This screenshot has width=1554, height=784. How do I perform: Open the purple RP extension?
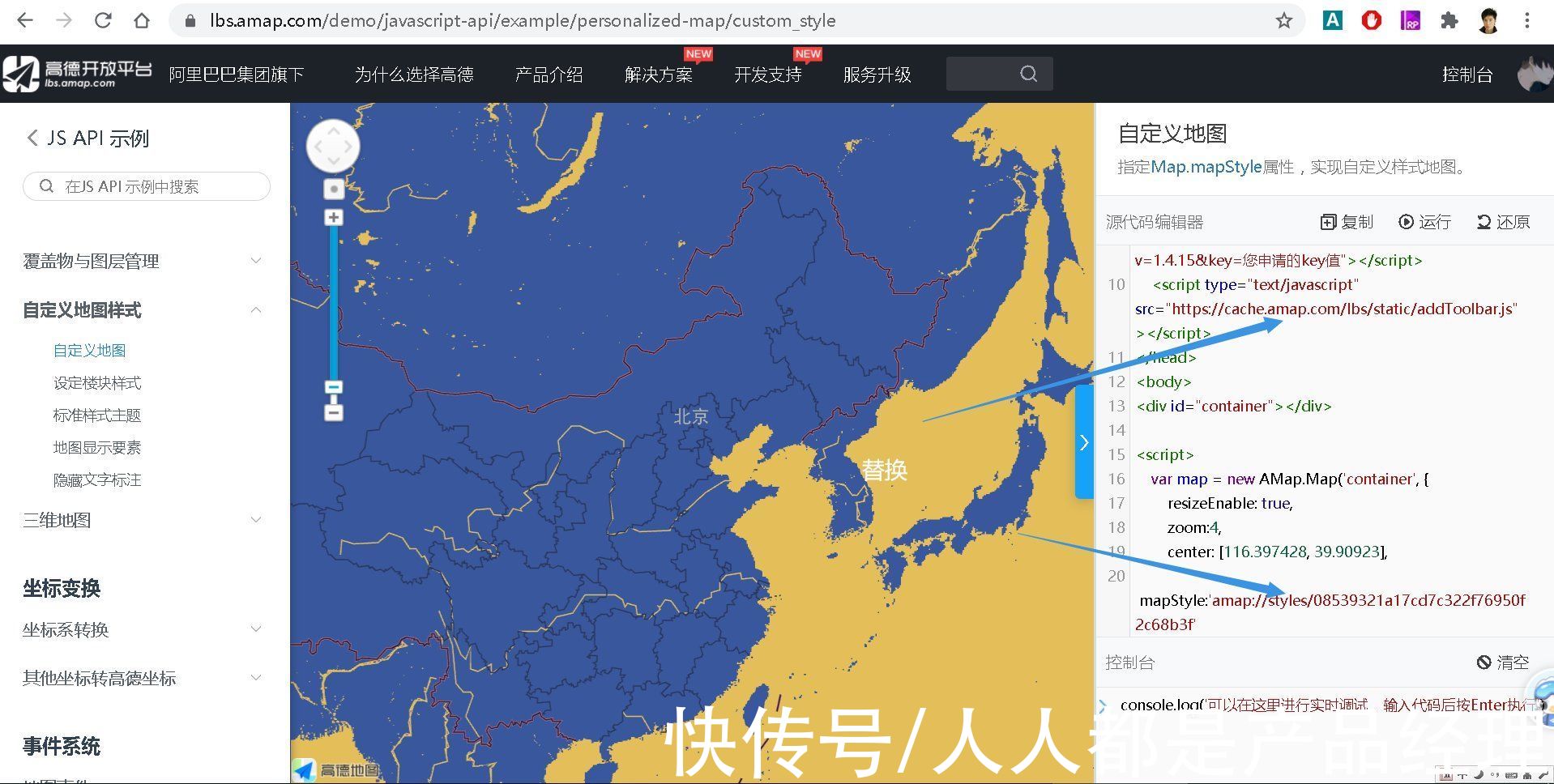[1411, 21]
